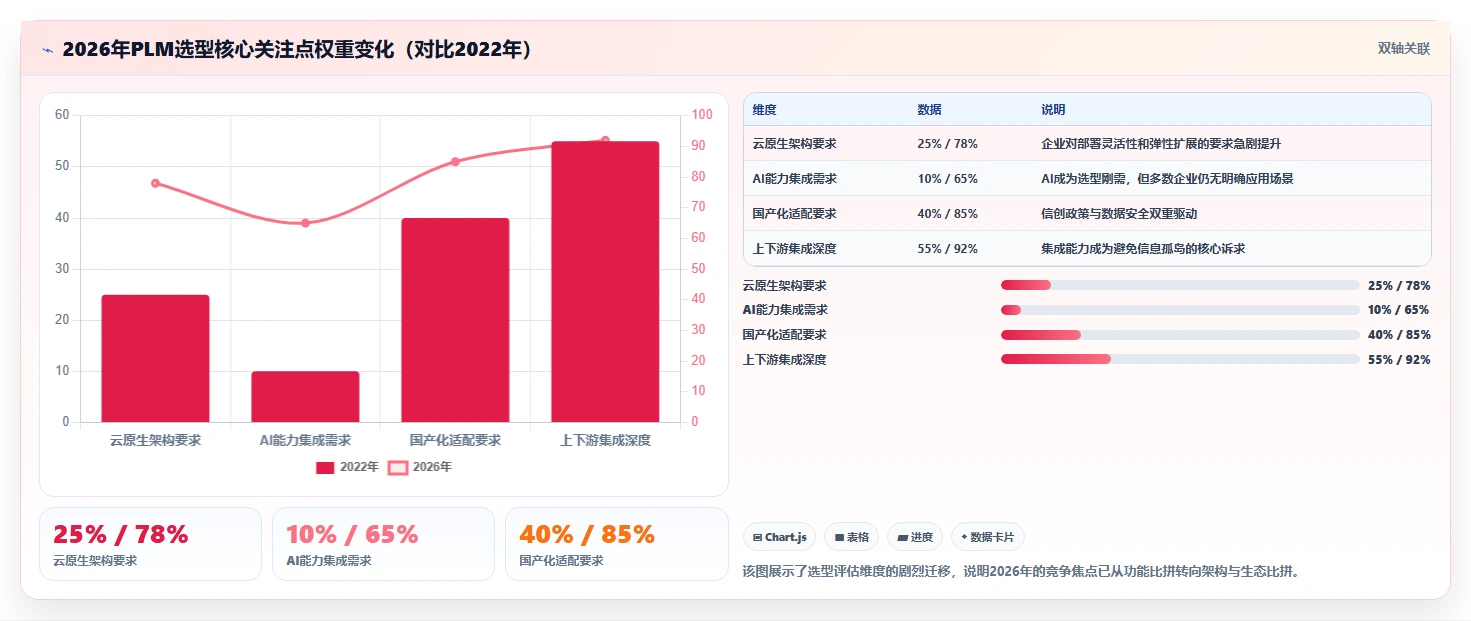Image resolution: width=1471 pixels, height=621 pixels.
Task: Open the orange 40% / 85% data card
Action: tap(616, 544)
